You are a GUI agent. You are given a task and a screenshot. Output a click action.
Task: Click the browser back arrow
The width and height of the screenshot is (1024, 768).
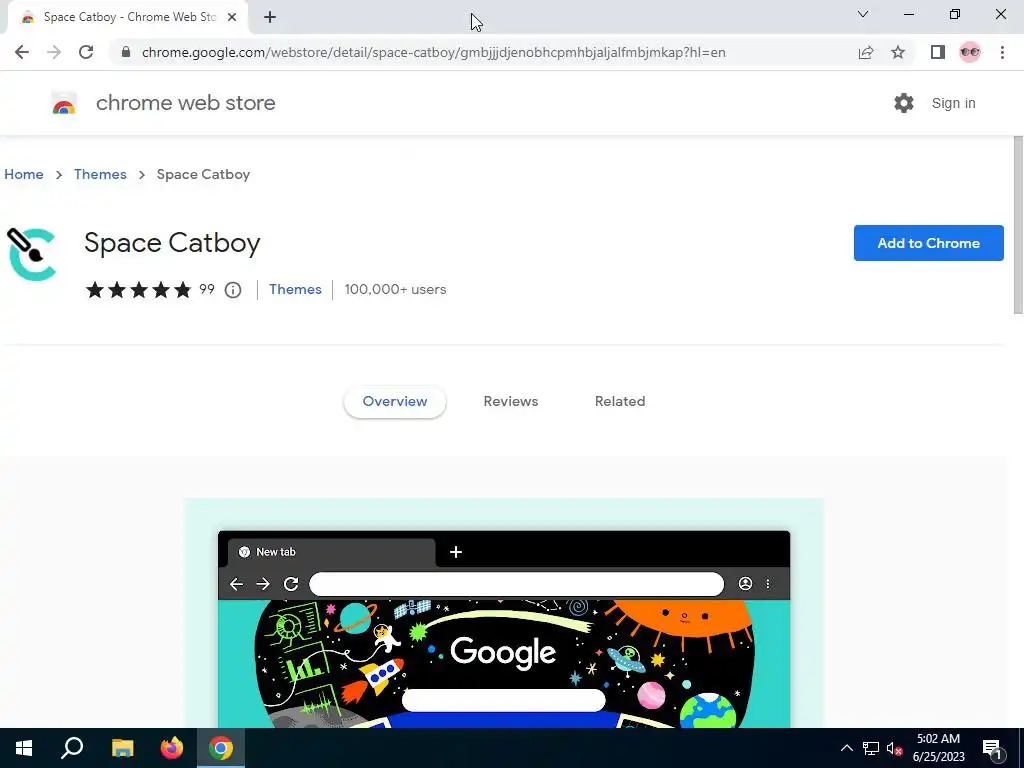(22, 52)
